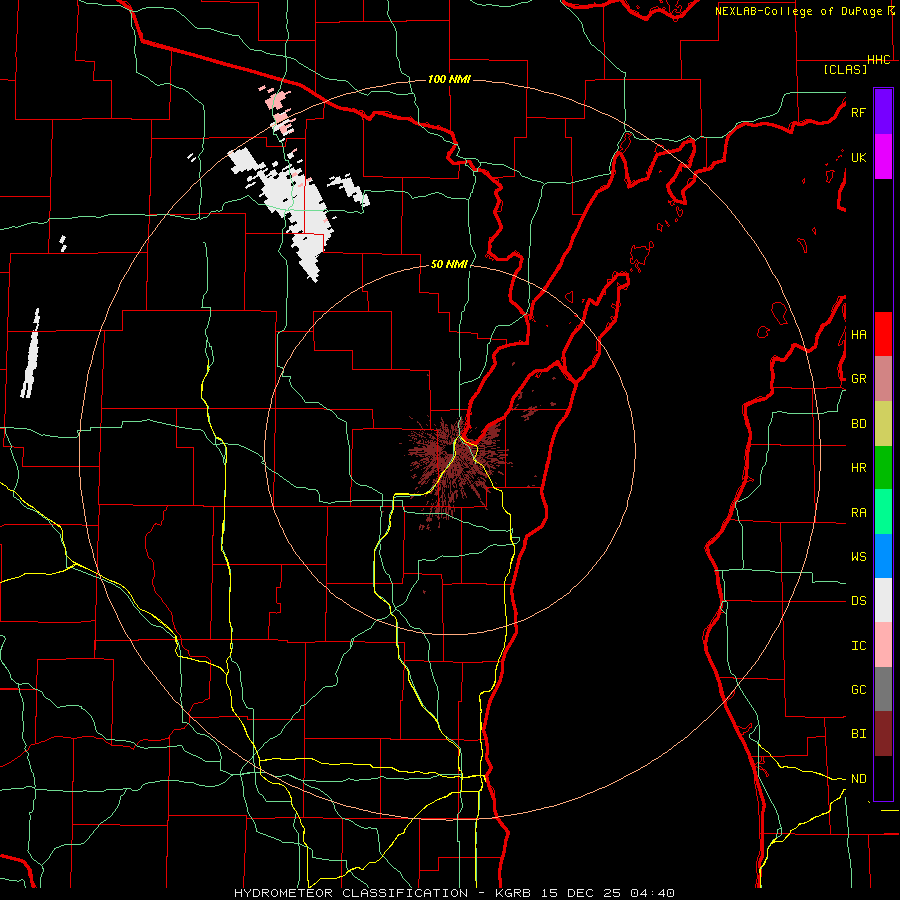Click the GC gray legend swatch
The image size is (900, 900).
[x=883, y=689]
